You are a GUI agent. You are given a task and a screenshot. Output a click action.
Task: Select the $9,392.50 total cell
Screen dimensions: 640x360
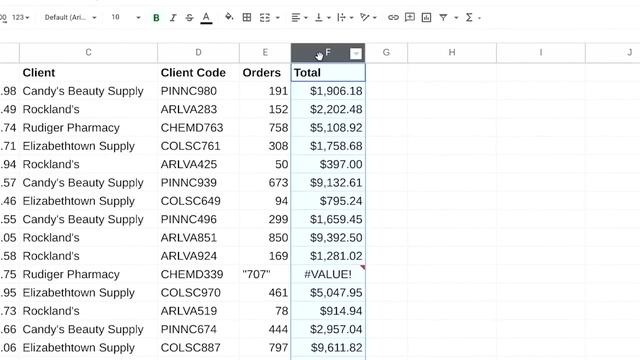328,238
